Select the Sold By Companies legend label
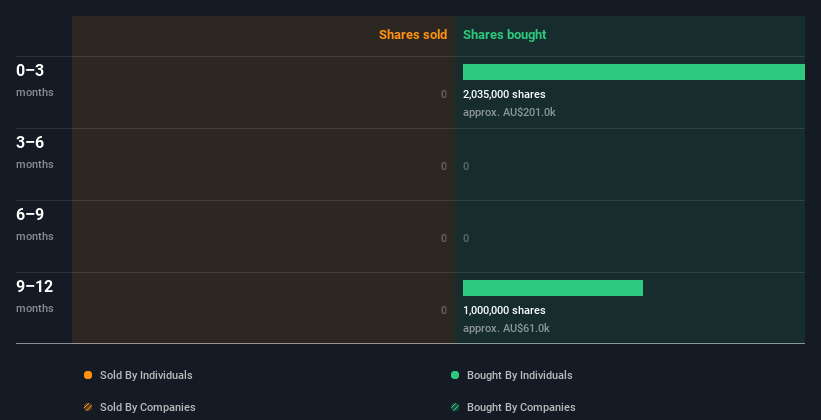This screenshot has width=821, height=420. click(148, 407)
